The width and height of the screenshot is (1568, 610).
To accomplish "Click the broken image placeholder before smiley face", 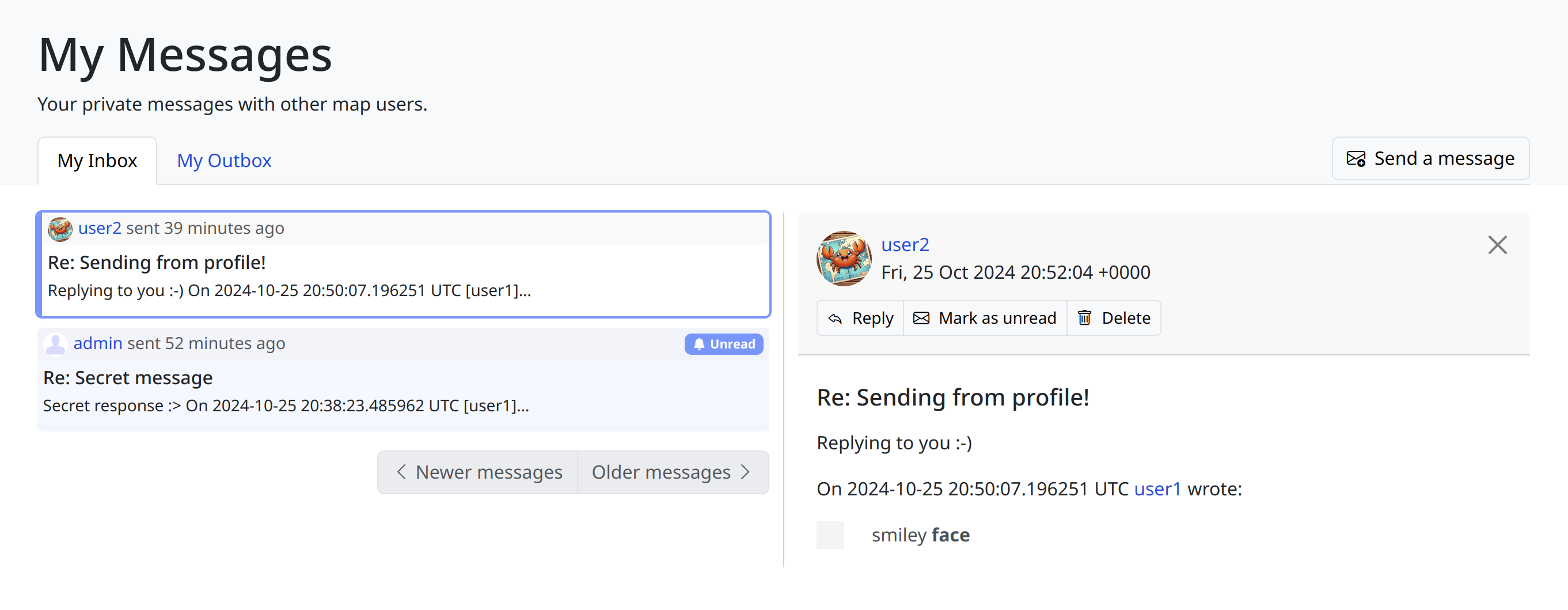I will tap(830, 535).
